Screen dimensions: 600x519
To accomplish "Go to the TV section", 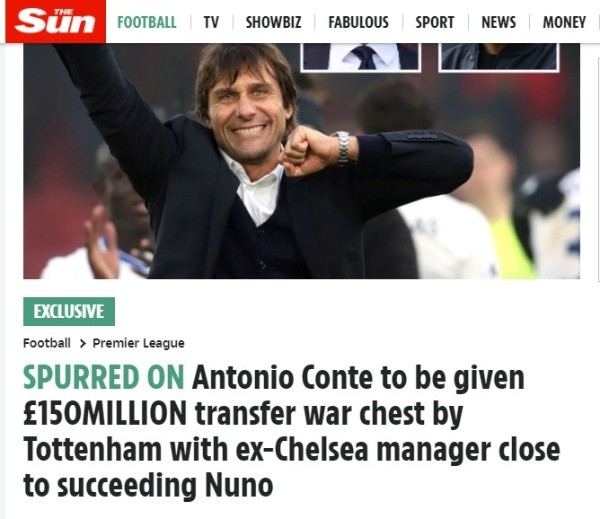I will pyautogui.click(x=211, y=22).
